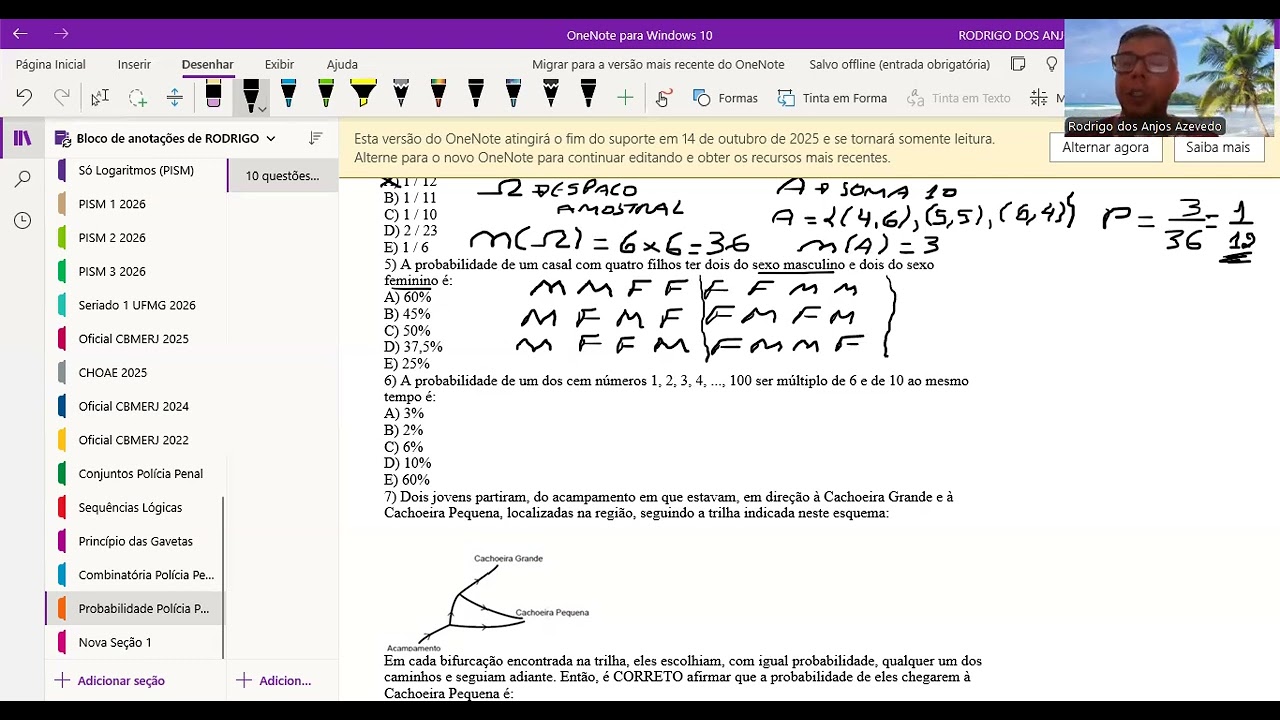The width and height of the screenshot is (1280, 720).
Task: Open the PISM 1 2026 section
Action: (x=135, y=204)
